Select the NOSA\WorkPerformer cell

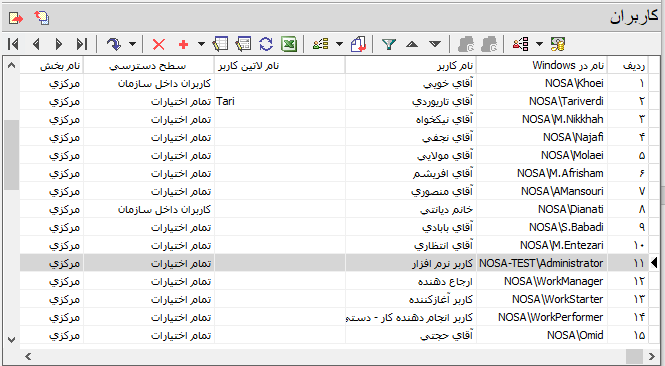[x=542, y=317]
